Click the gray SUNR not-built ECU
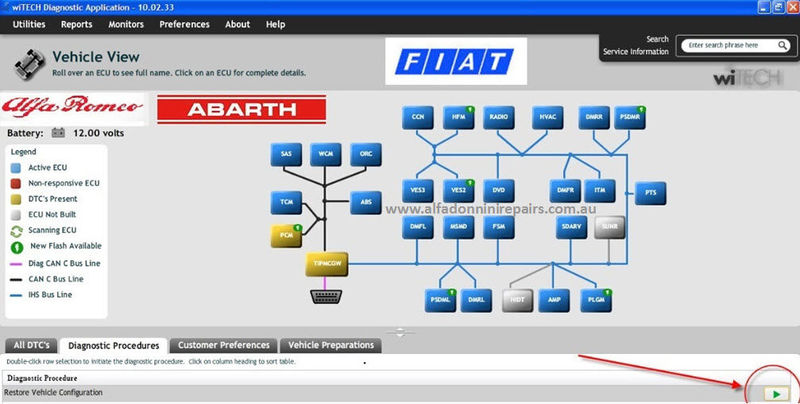The height and width of the screenshot is (404, 800). point(610,228)
